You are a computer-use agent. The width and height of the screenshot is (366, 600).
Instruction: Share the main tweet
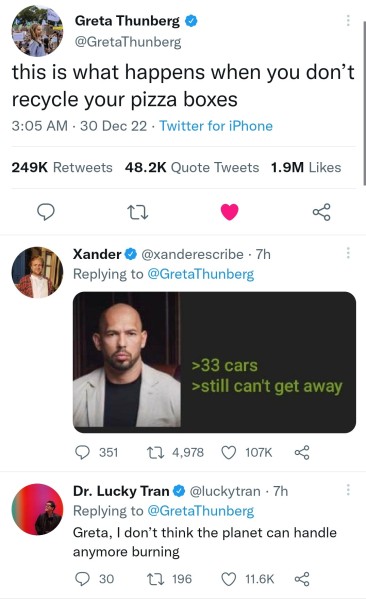pos(322,212)
